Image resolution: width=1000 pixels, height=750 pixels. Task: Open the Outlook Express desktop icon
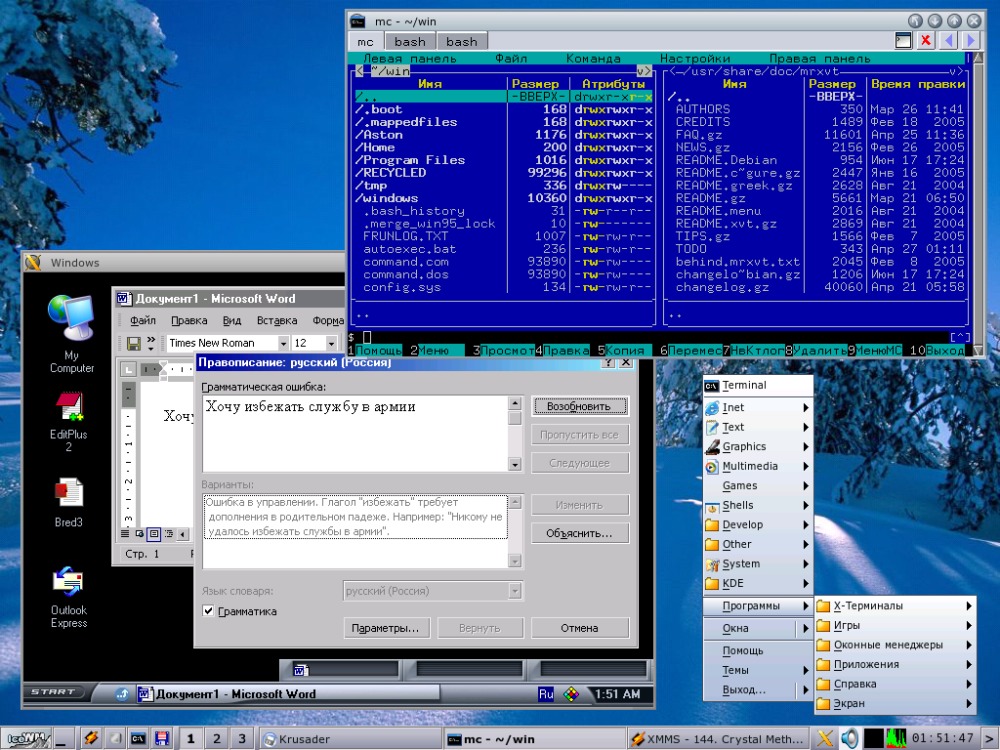coord(68,597)
